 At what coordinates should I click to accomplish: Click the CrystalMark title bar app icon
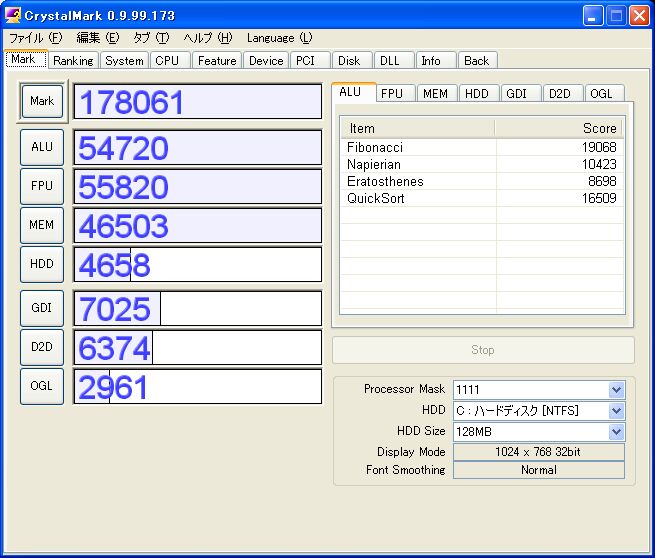(x=14, y=15)
